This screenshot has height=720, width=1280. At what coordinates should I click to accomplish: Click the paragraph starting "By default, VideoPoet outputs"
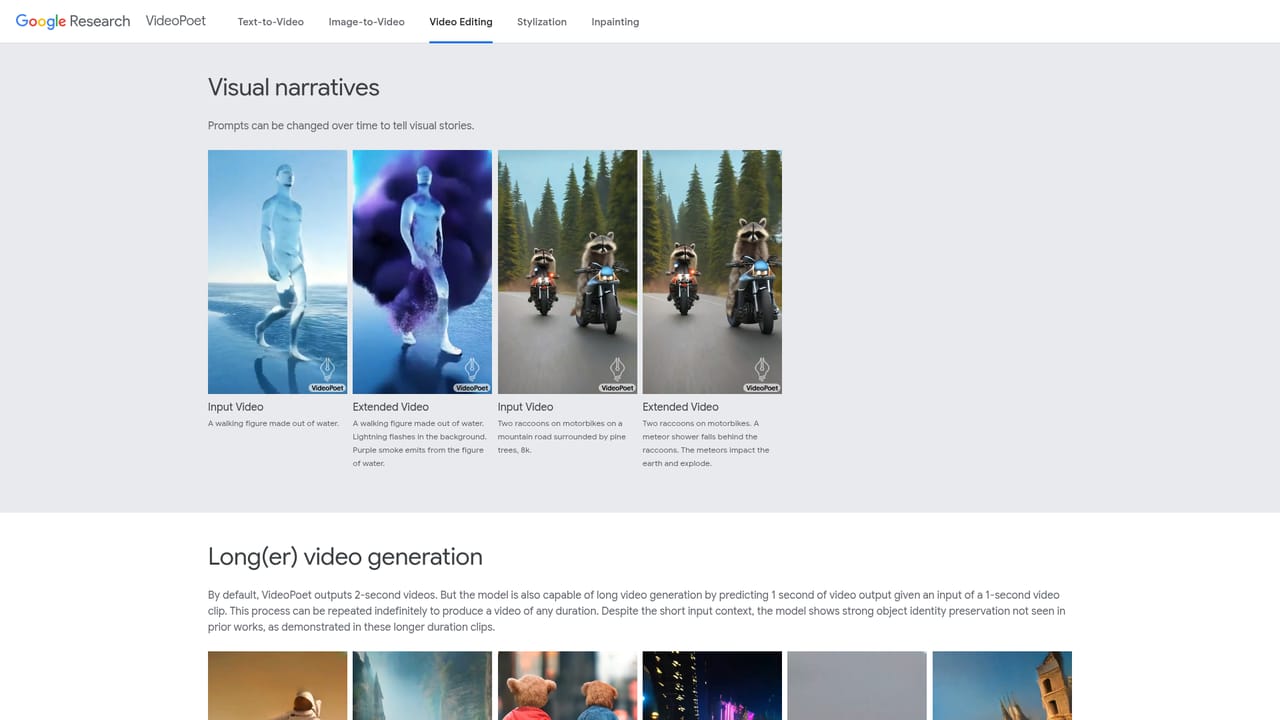coord(636,611)
